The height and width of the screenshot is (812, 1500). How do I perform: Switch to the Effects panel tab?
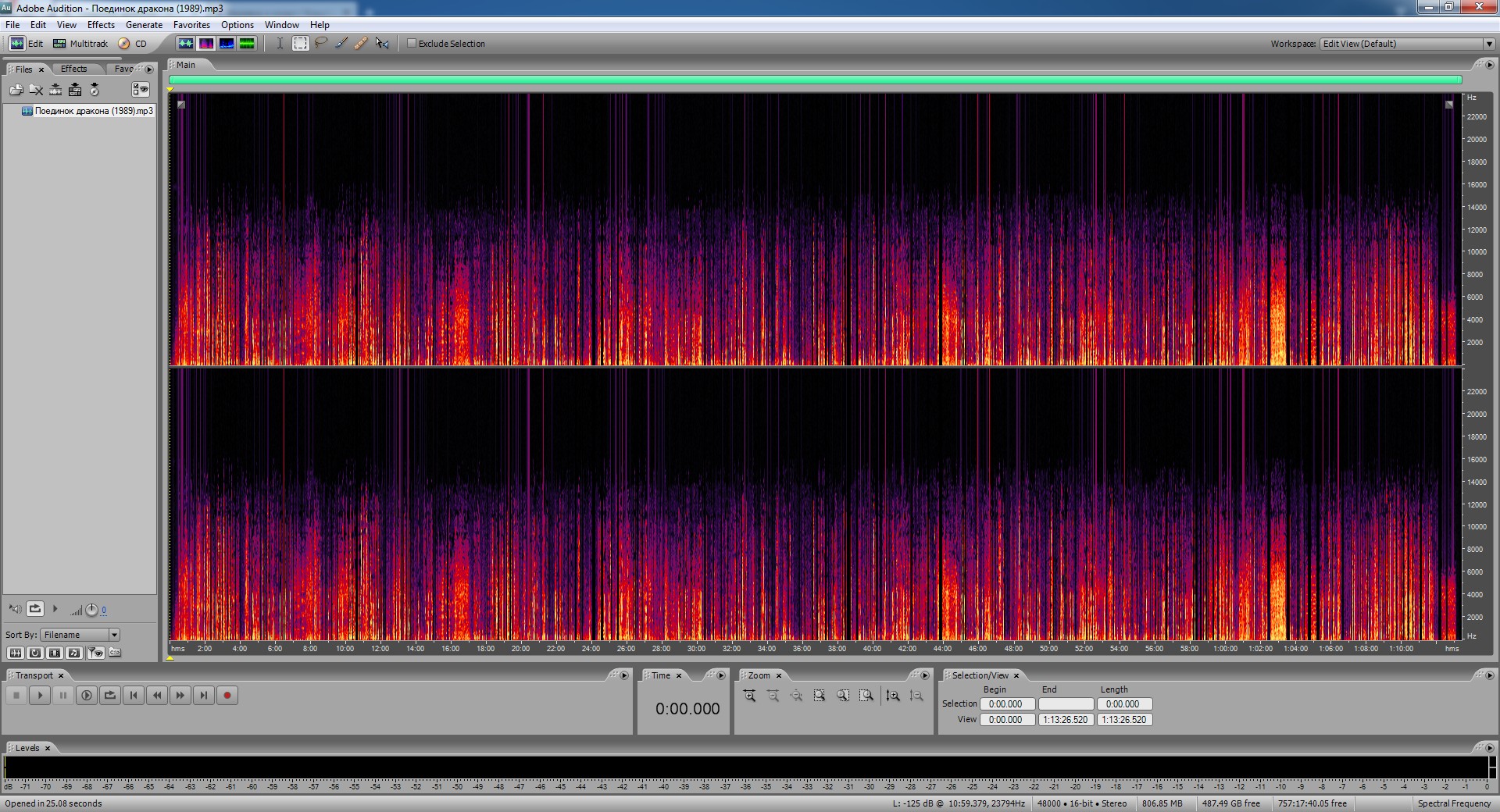(74, 69)
